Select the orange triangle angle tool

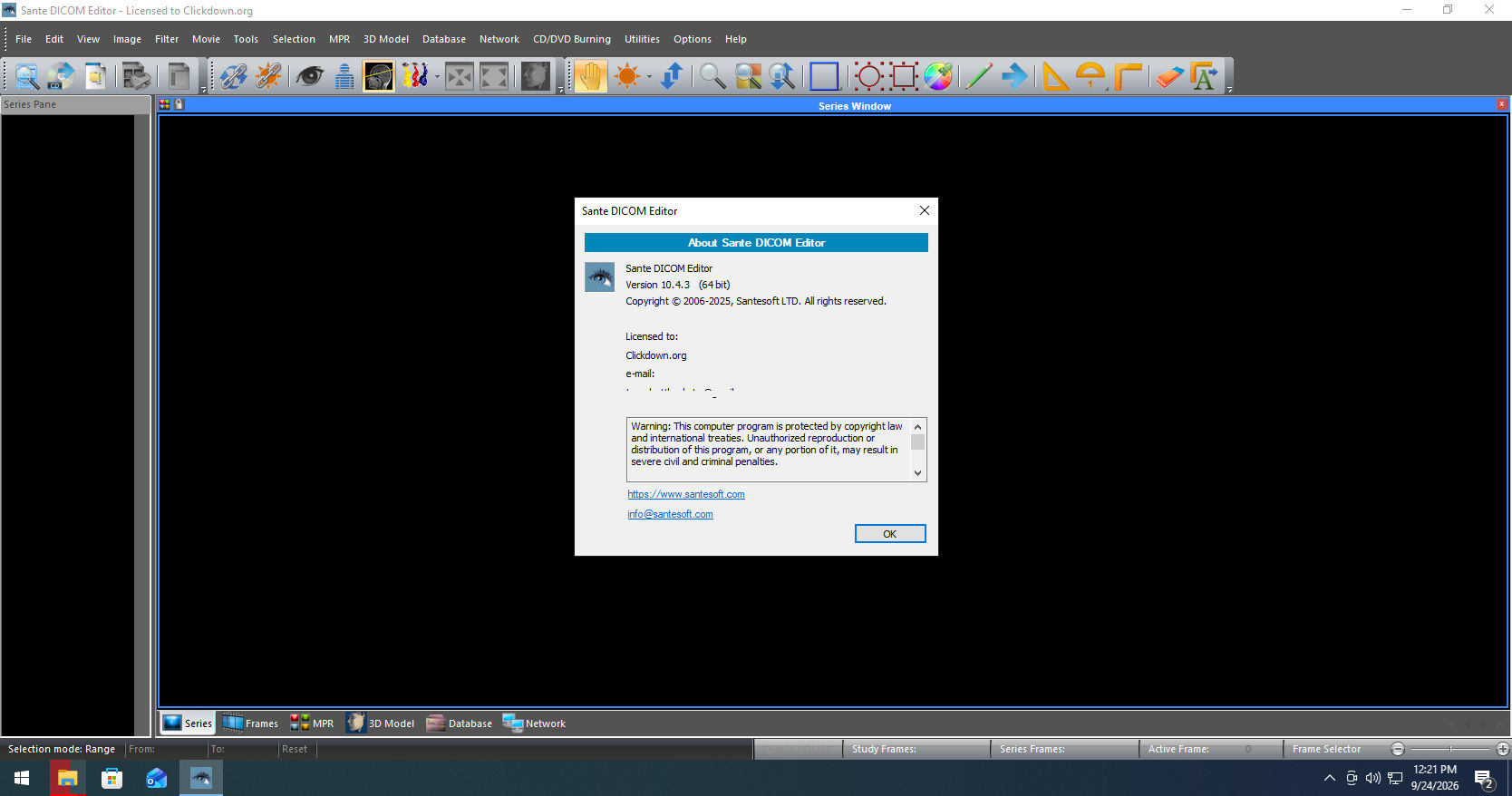[1055, 76]
